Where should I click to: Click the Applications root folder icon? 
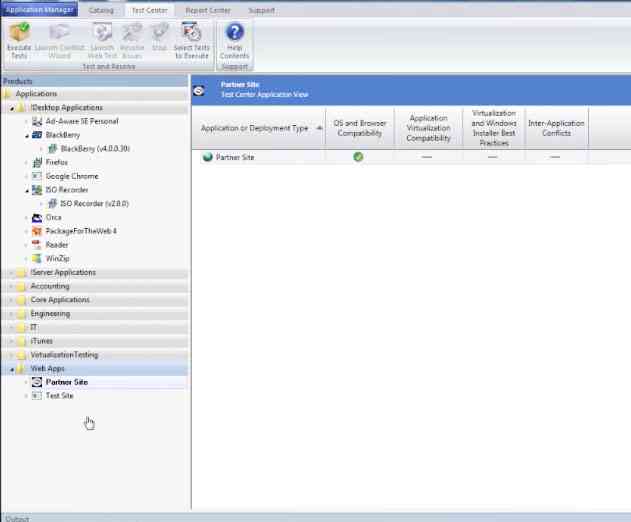coord(7,94)
